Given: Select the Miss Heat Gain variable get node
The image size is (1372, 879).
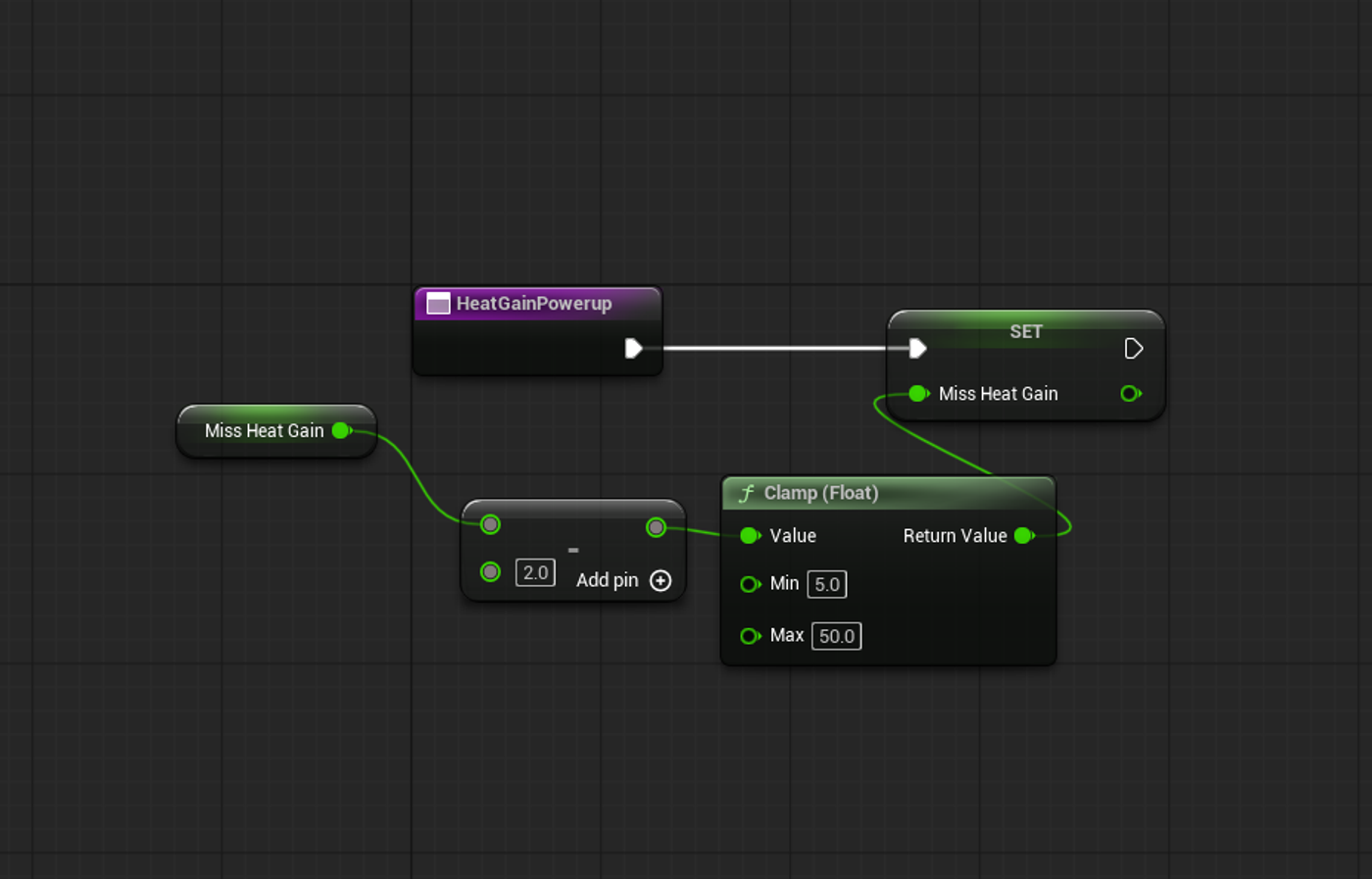Looking at the screenshot, I should tap(276, 431).
